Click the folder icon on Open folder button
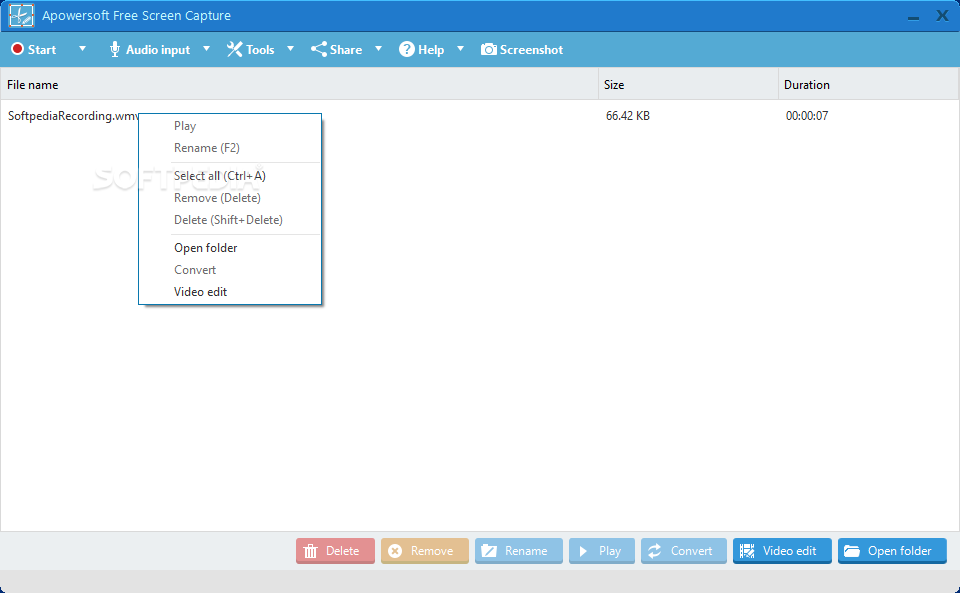The height and width of the screenshot is (593, 960). coord(852,551)
